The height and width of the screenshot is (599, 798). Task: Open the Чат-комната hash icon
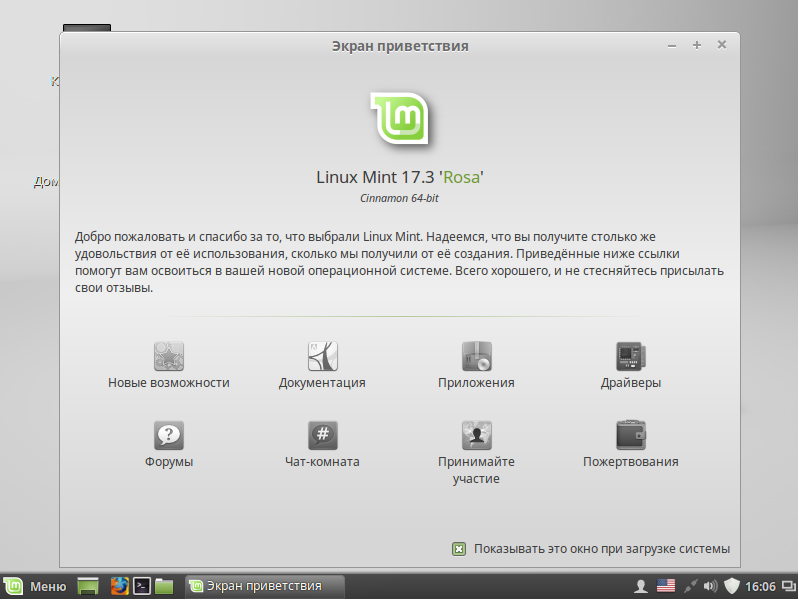(x=323, y=435)
